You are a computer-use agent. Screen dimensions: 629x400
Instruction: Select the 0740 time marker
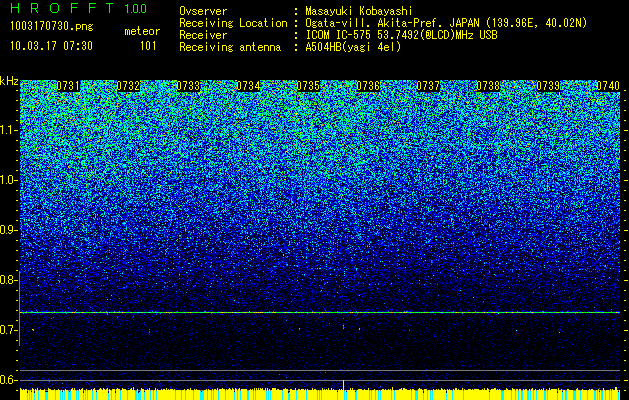click(x=608, y=86)
